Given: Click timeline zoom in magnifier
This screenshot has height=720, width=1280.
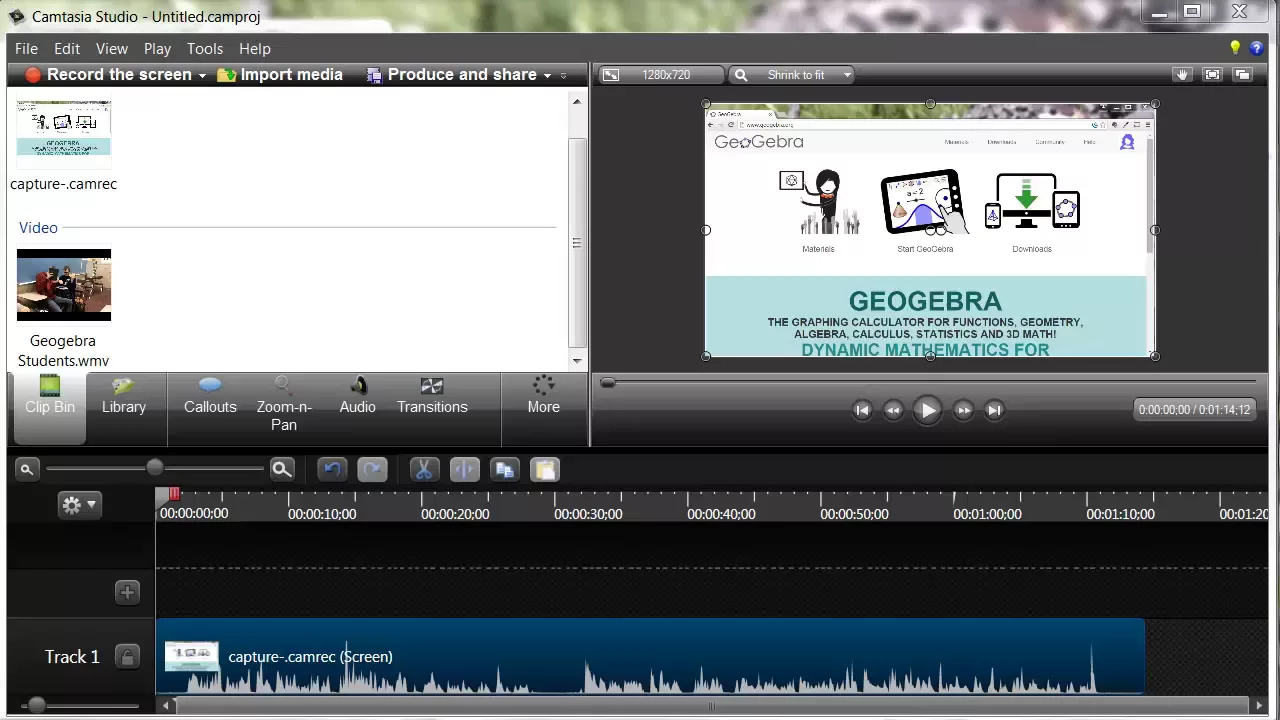Looking at the screenshot, I should coord(282,469).
